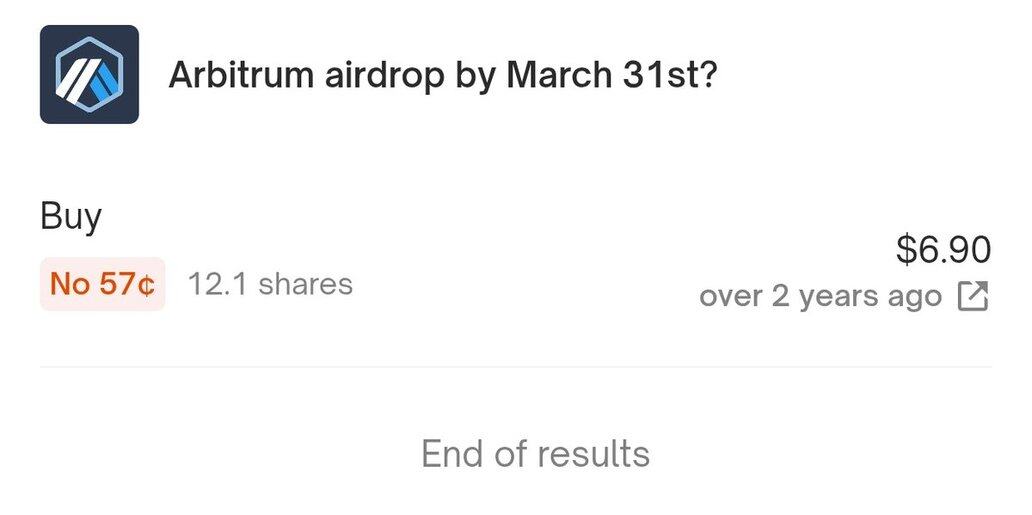Click the End of results message
This screenshot has height=515, width=1032.
coord(535,453)
